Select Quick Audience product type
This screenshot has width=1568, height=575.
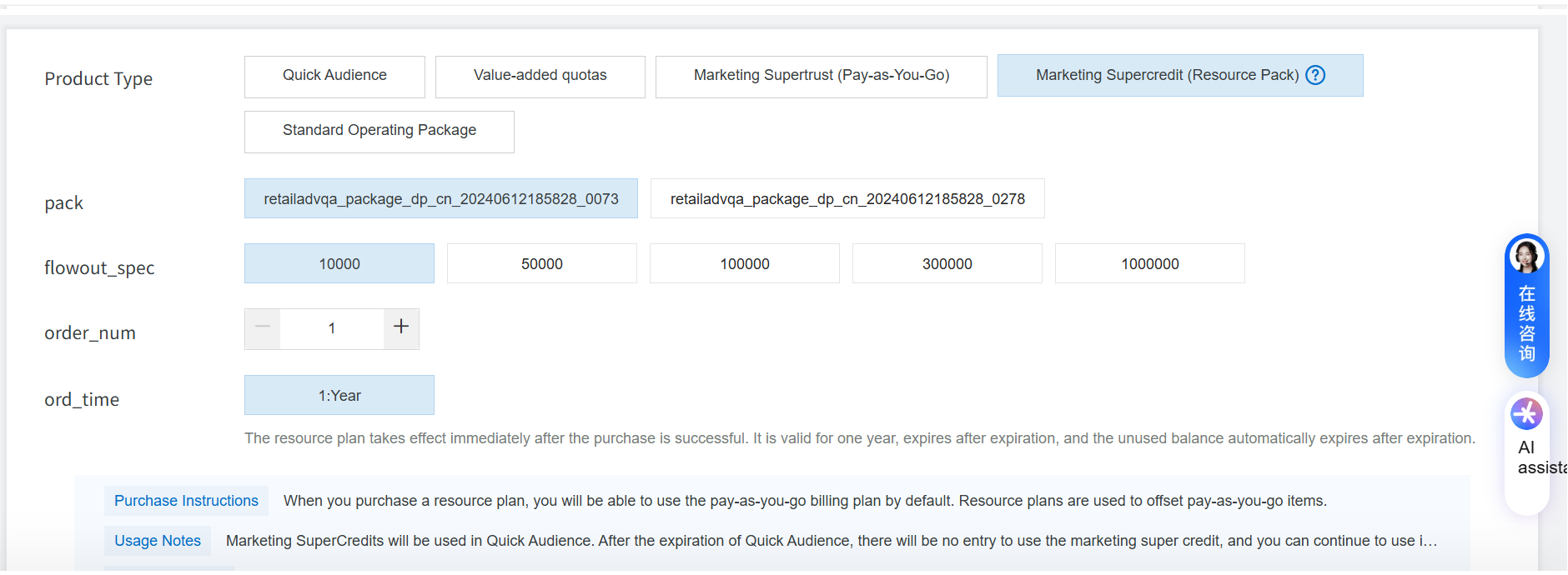click(x=334, y=76)
